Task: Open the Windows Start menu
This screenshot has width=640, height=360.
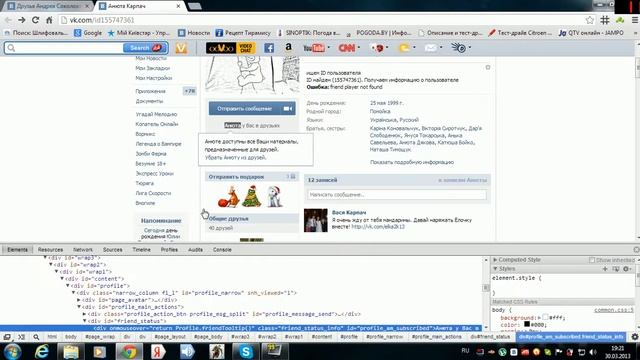Action: point(13,351)
